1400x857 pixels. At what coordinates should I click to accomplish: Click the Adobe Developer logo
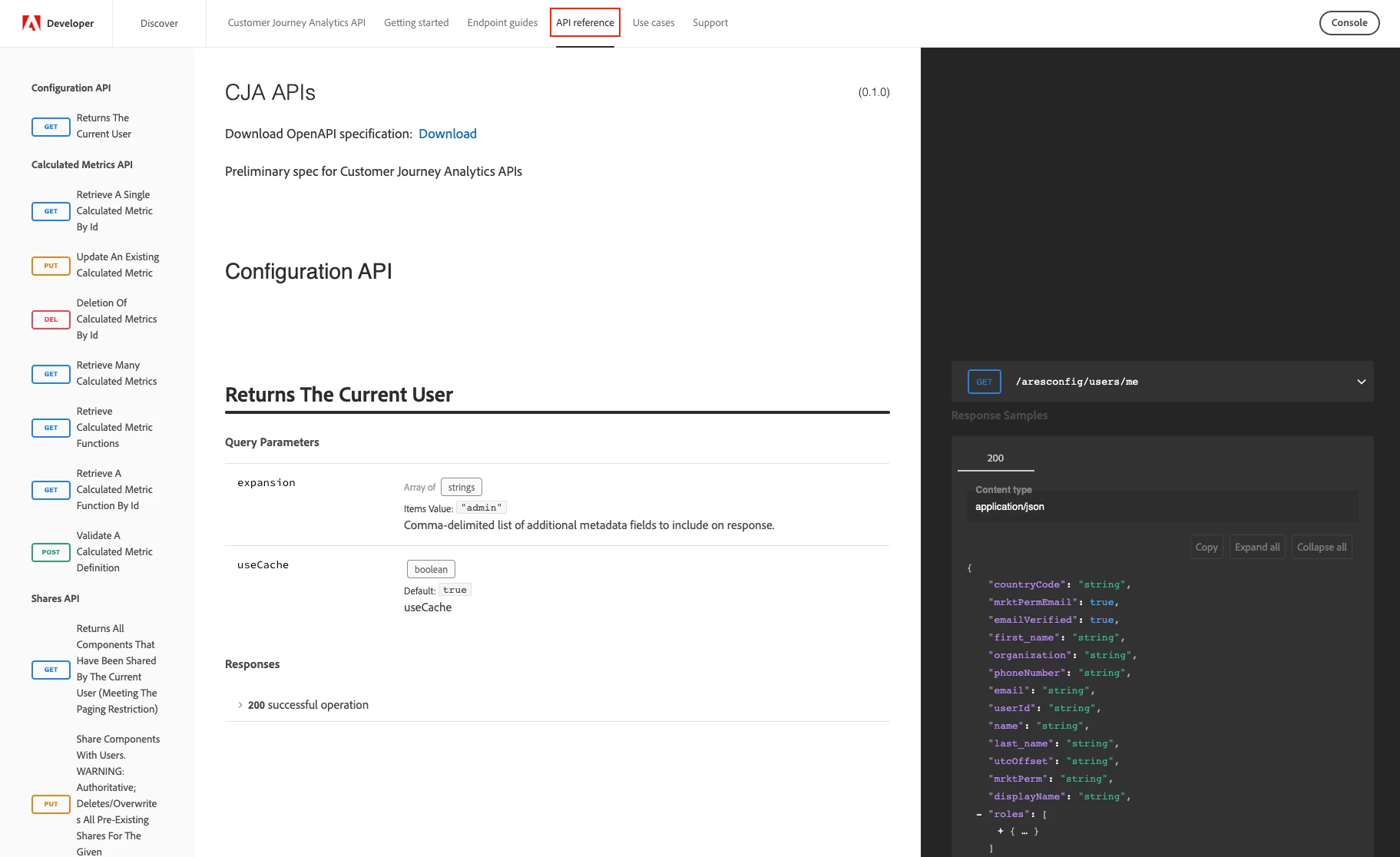pos(58,23)
